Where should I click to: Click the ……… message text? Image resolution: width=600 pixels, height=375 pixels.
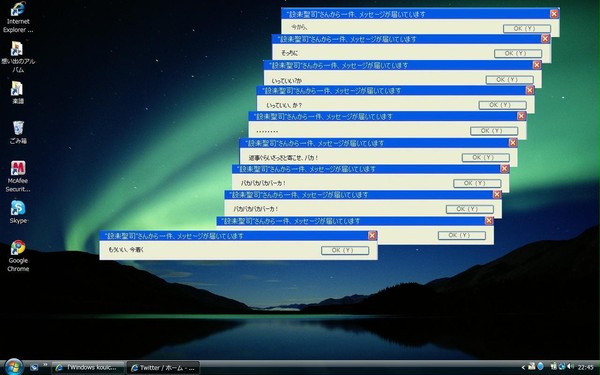point(267,132)
